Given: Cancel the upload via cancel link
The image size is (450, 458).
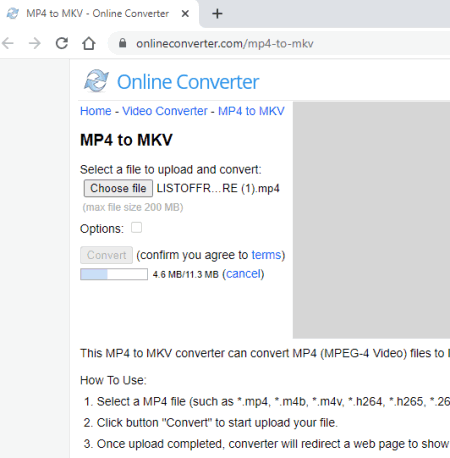Looking at the screenshot, I should click(x=243, y=274).
